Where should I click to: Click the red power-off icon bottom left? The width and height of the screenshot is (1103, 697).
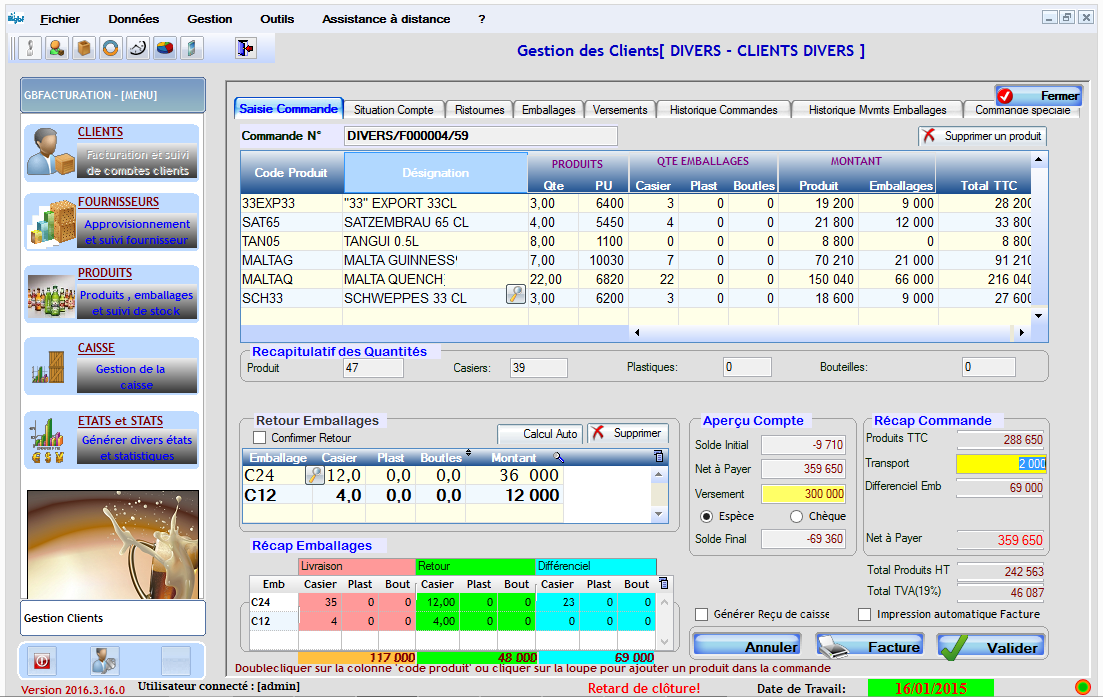tap(41, 662)
